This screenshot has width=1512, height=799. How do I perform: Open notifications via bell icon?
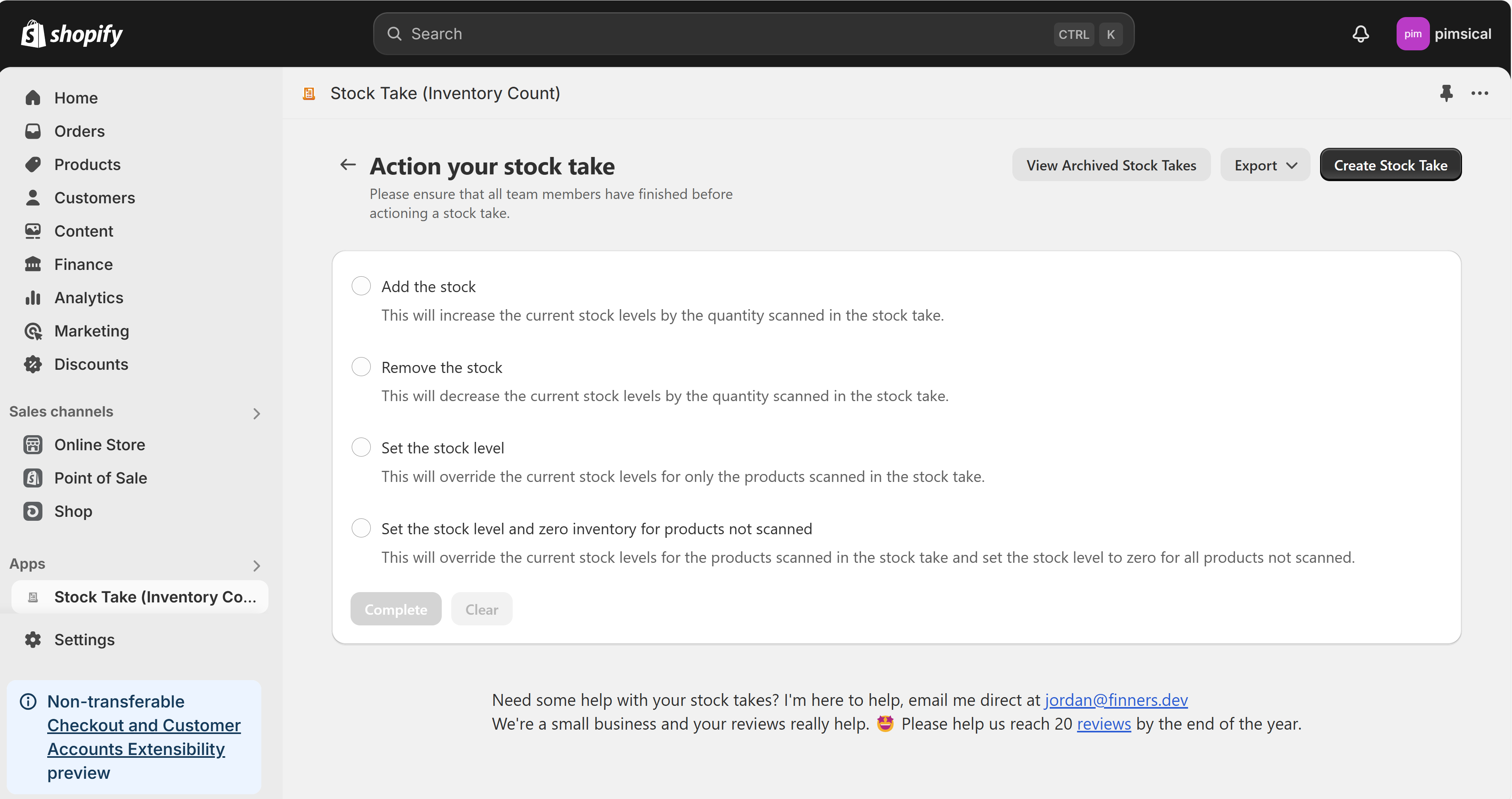click(1361, 33)
